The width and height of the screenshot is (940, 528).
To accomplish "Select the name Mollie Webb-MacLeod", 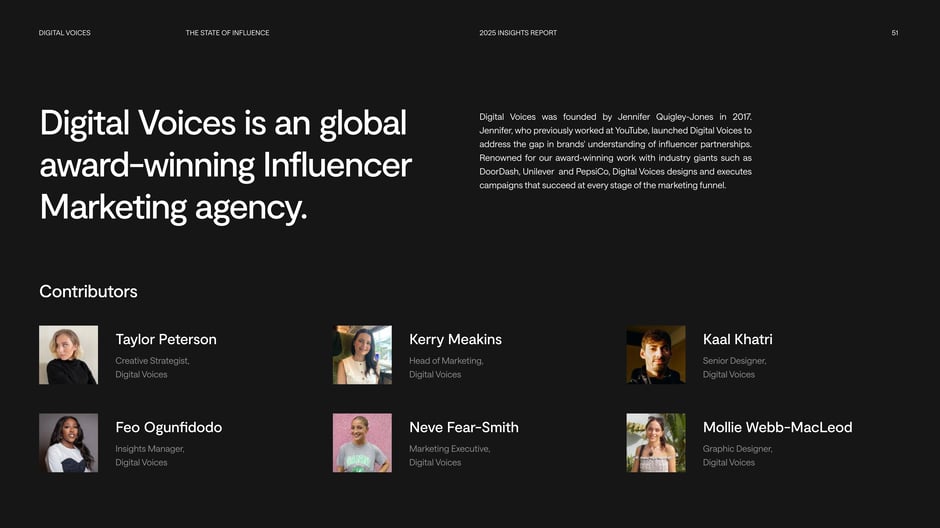I will point(778,427).
